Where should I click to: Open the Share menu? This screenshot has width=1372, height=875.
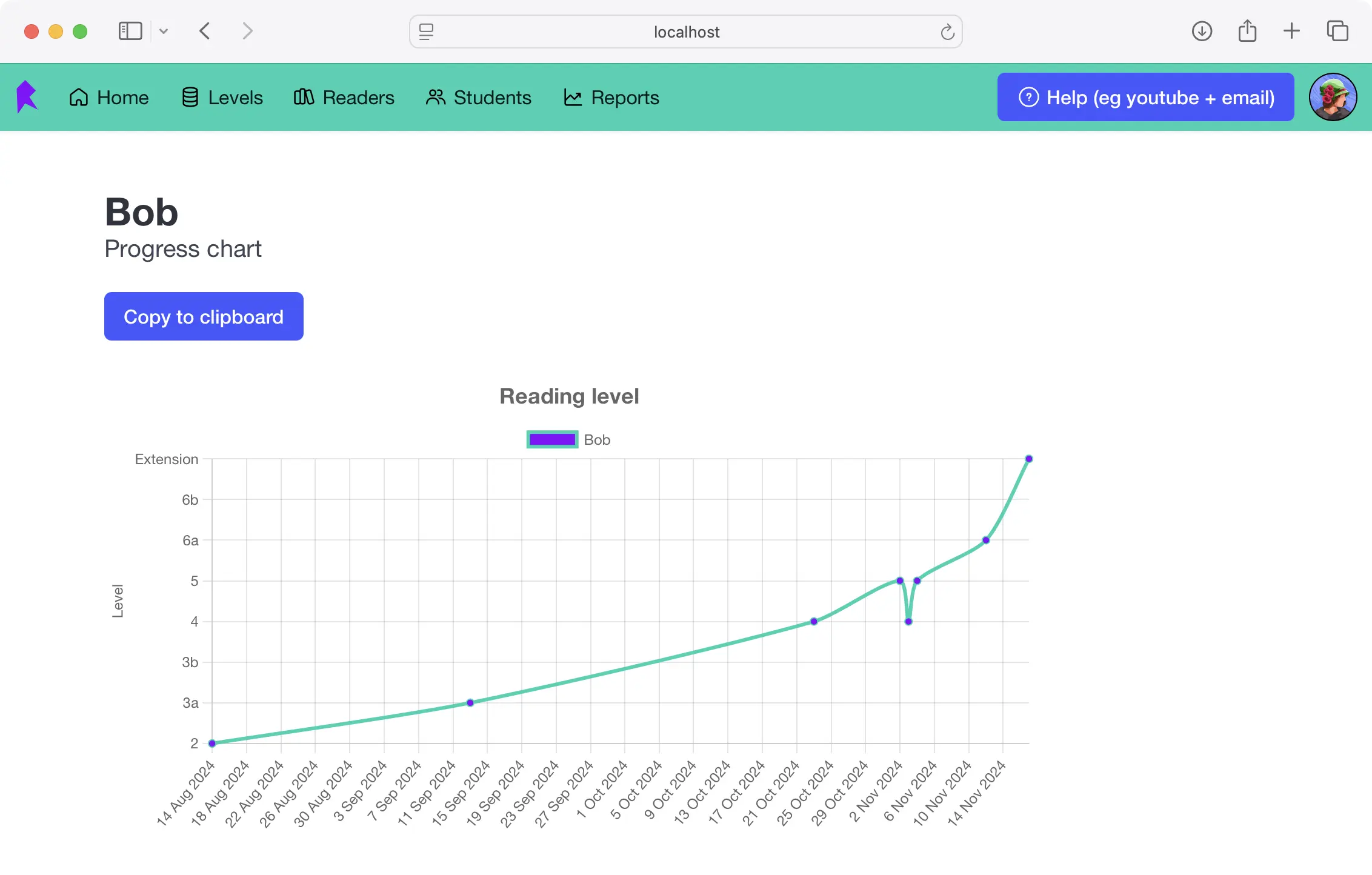click(x=1247, y=31)
